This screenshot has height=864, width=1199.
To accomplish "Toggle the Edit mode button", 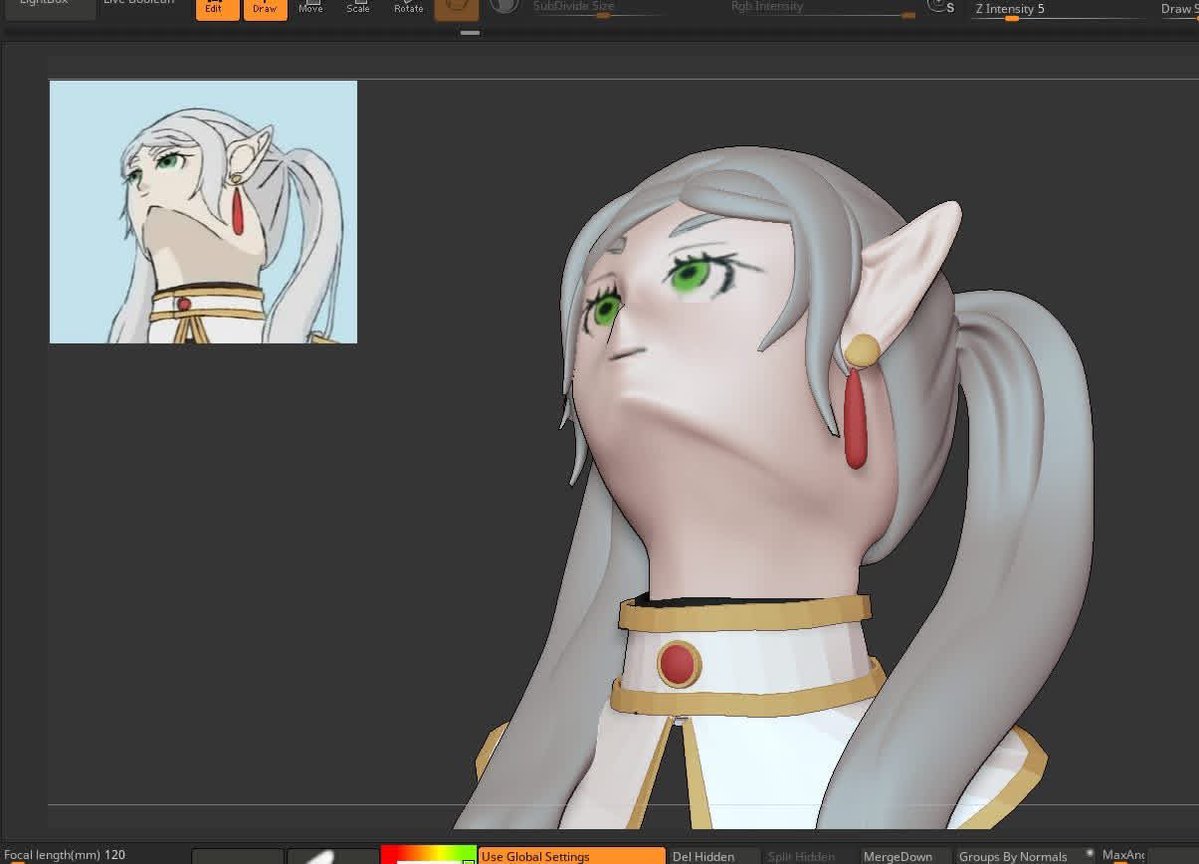I will pyautogui.click(x=217, y=9).
